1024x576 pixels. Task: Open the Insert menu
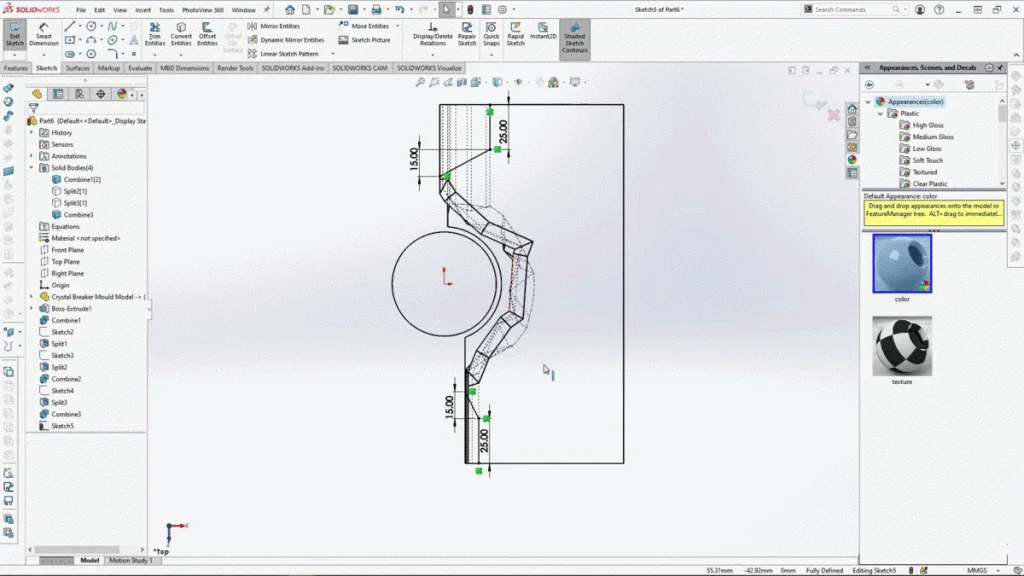coord(143,10)
